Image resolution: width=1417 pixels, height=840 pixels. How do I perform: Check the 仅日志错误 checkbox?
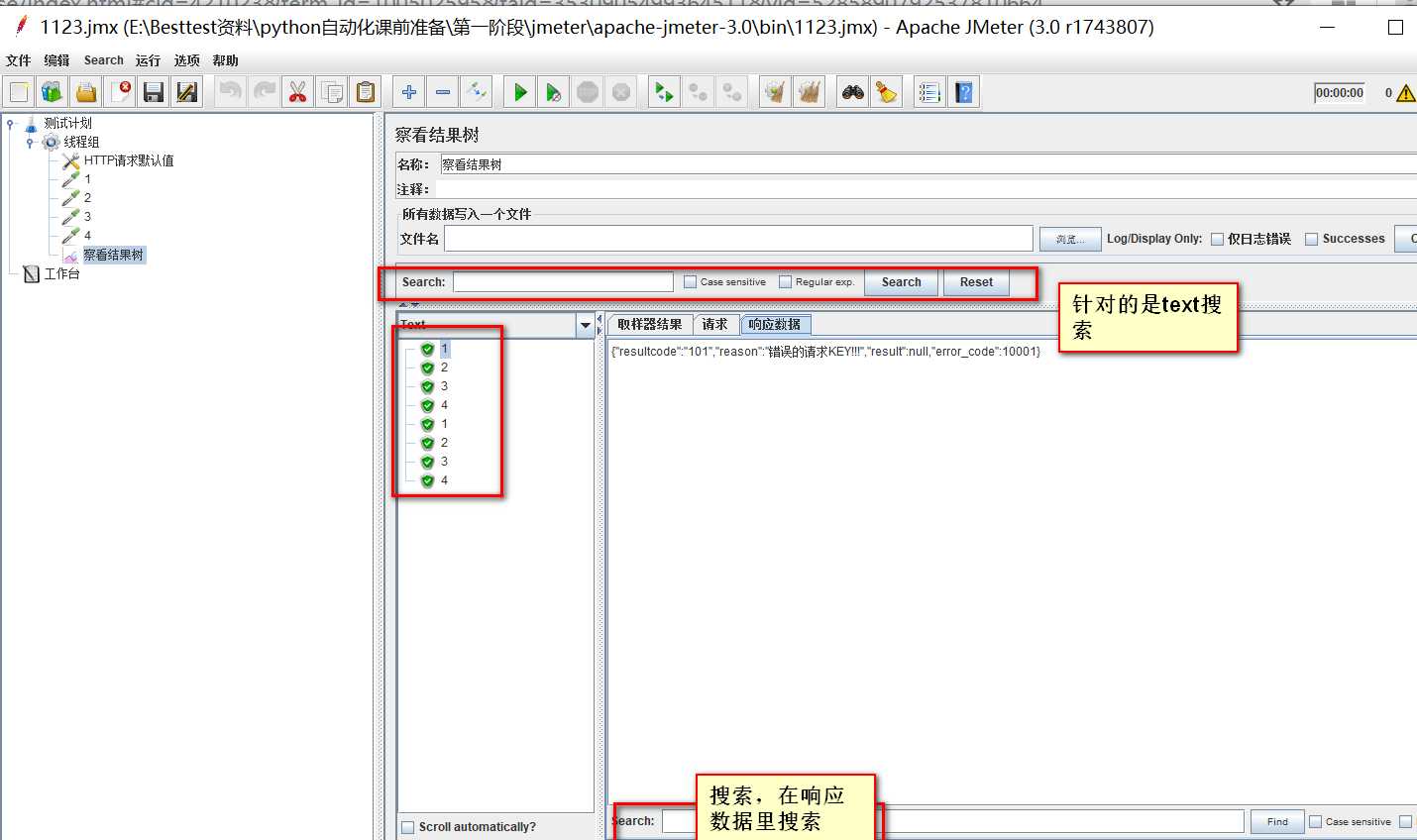[x=1217, y=239]
